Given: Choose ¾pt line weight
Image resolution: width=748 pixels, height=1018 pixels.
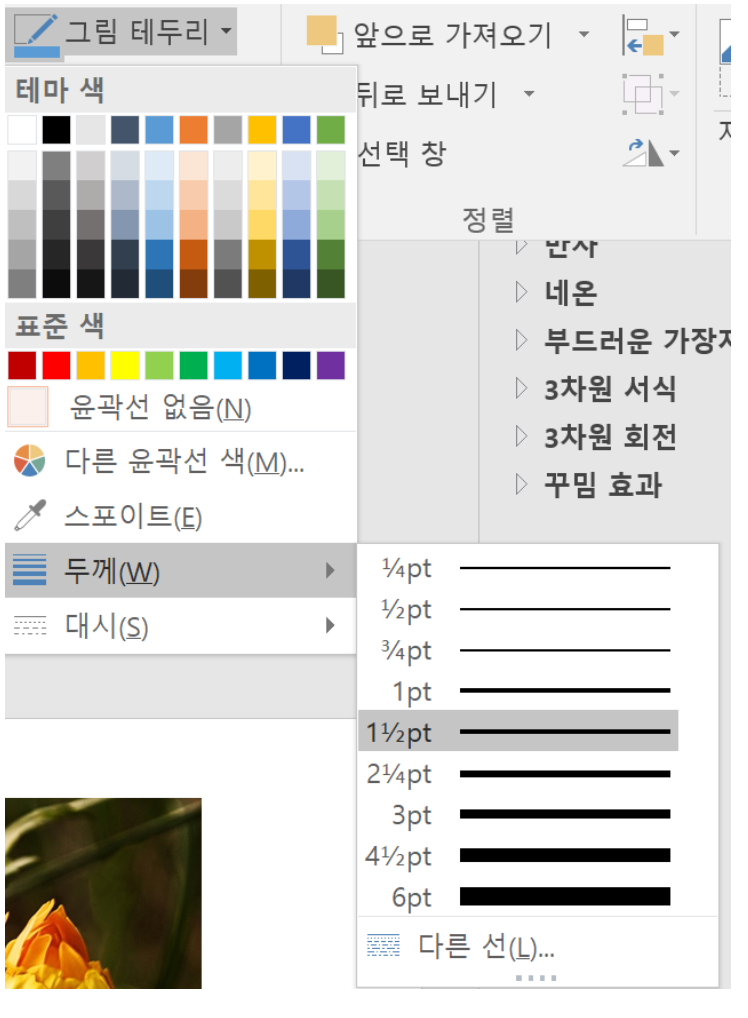Looking at the screenshot, I should click(518, 650).
